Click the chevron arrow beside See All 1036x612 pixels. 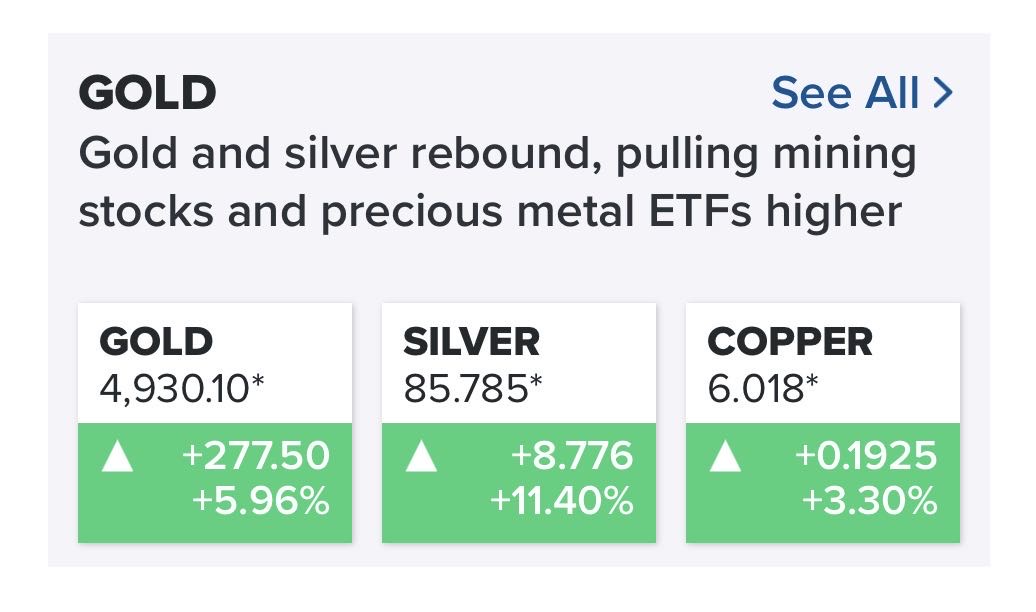point(943,94)
